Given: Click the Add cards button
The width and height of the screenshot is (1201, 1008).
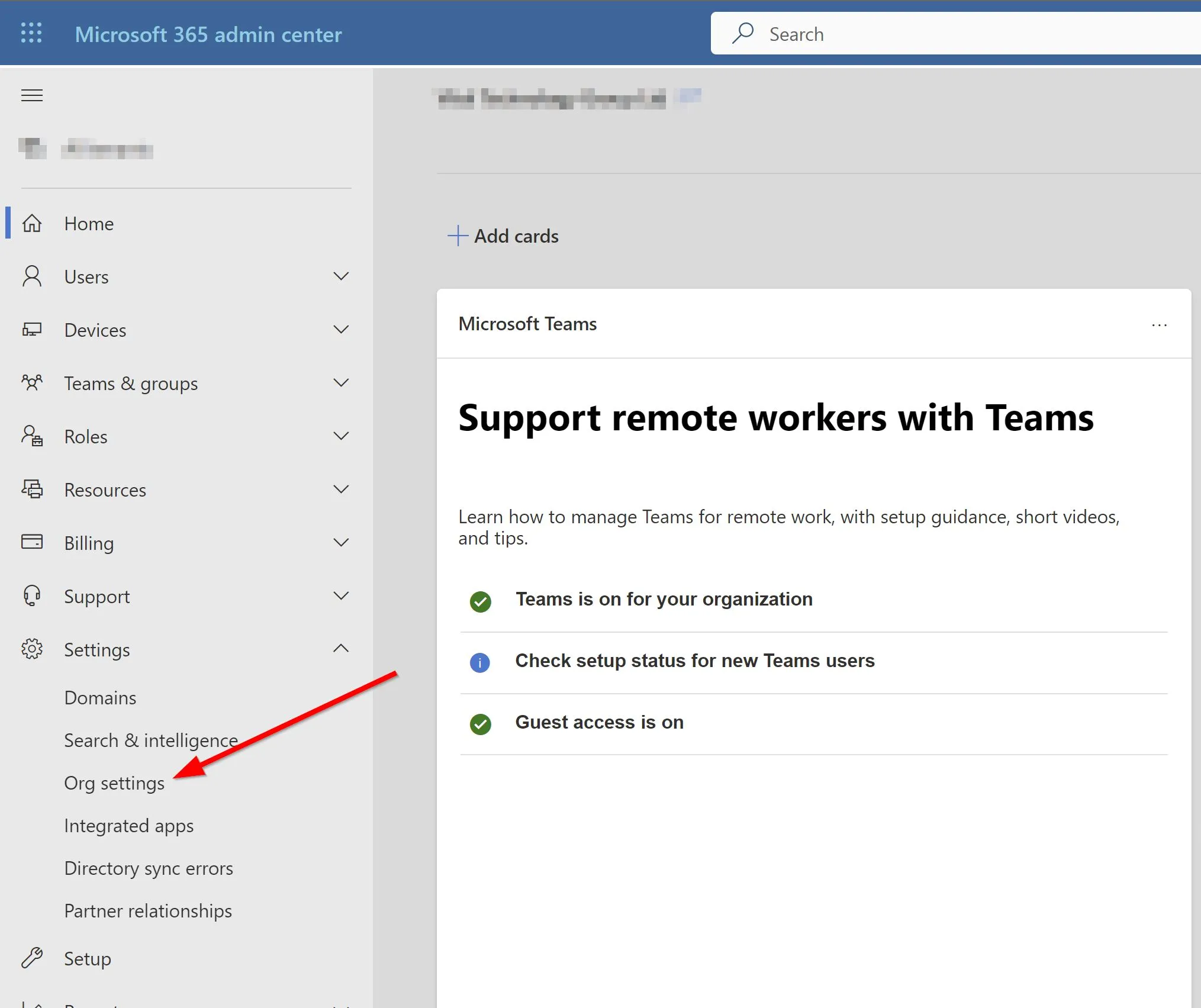Looking at the screenshot, I should pyautogui.click(x=503, y=236).
